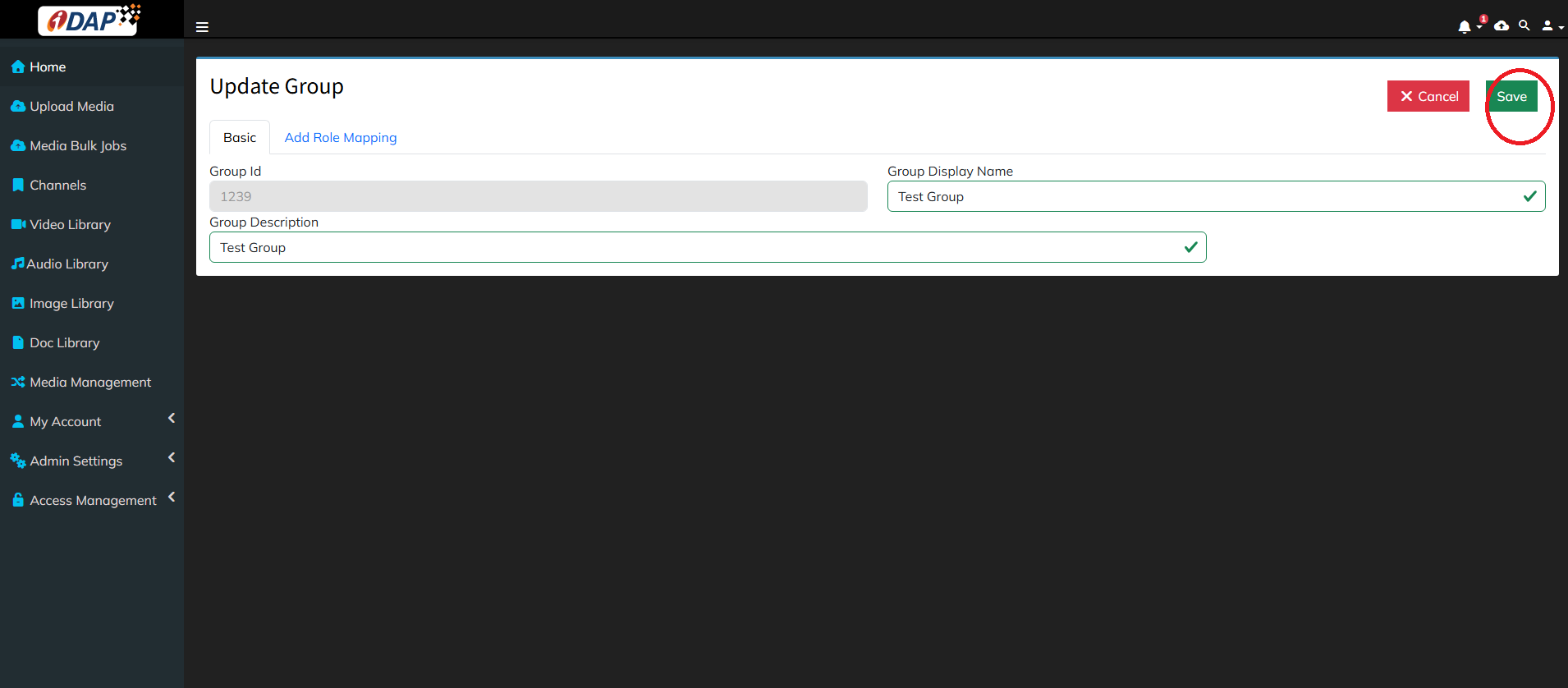Screen dimensions: 1568x688
Task: Expand the My Account submenu
Action: (172, 419)
